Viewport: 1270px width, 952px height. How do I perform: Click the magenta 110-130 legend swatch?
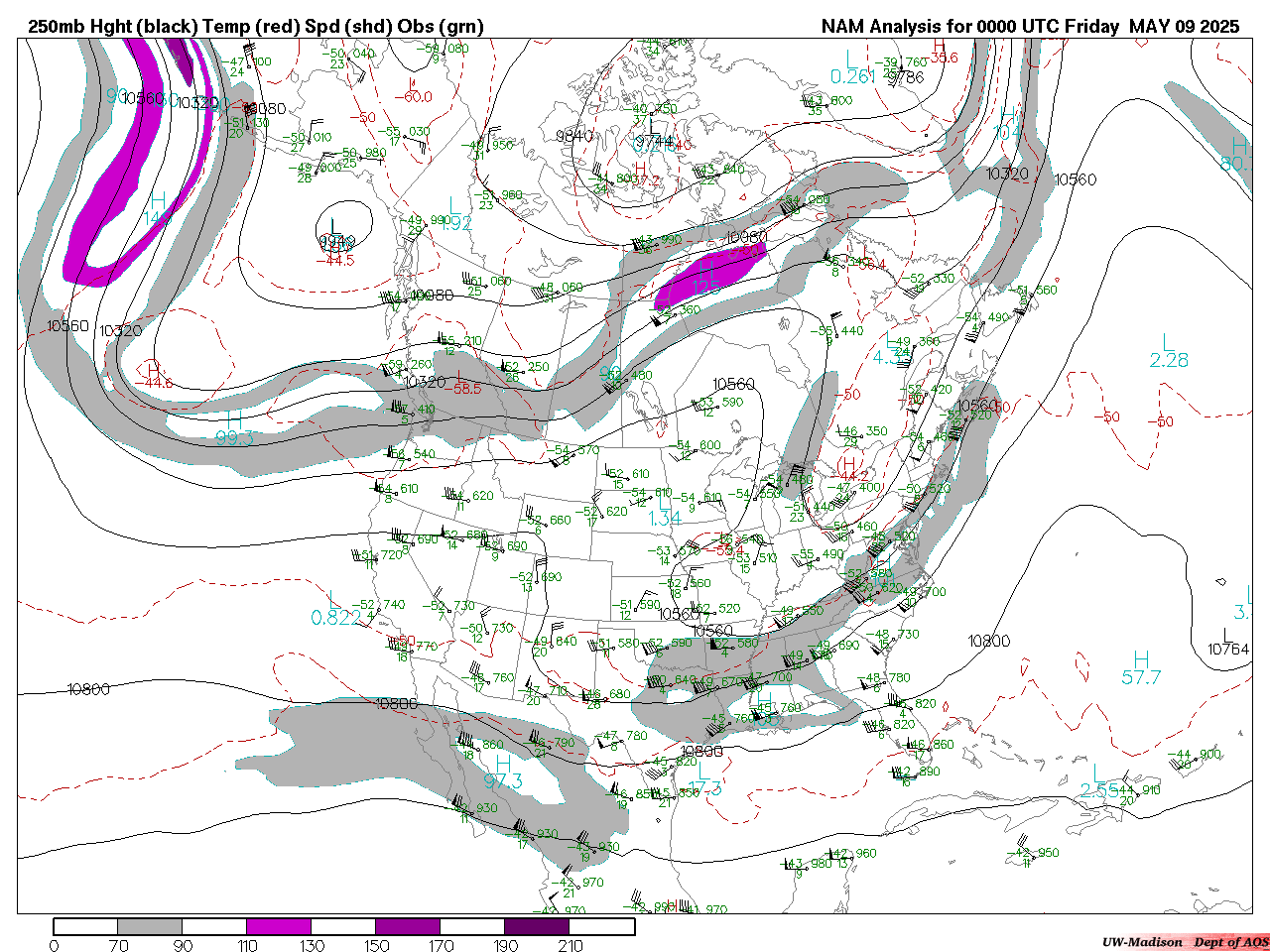[279, 926]
